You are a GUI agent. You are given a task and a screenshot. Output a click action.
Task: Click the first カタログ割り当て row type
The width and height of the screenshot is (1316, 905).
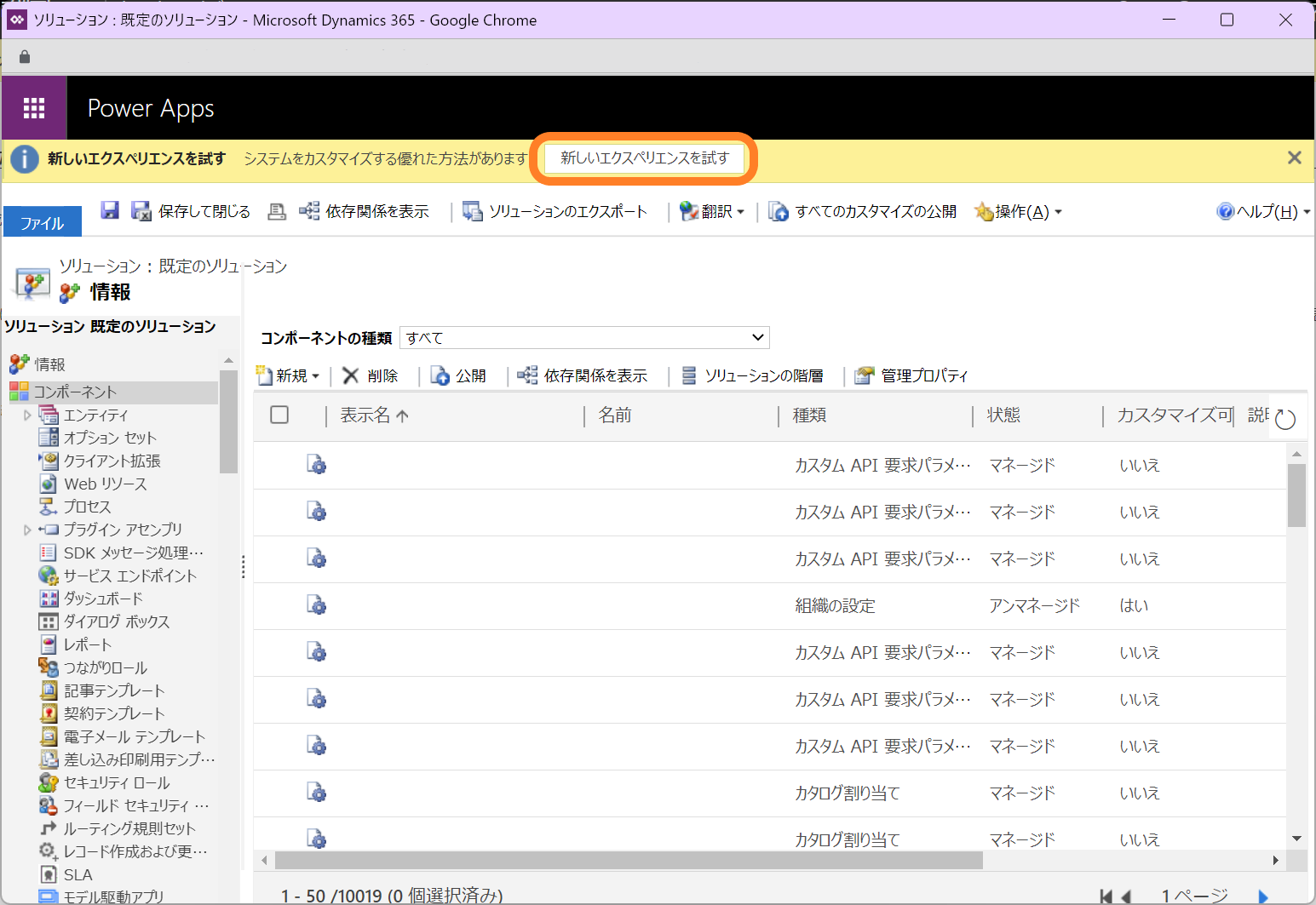[x=848, y=793]
